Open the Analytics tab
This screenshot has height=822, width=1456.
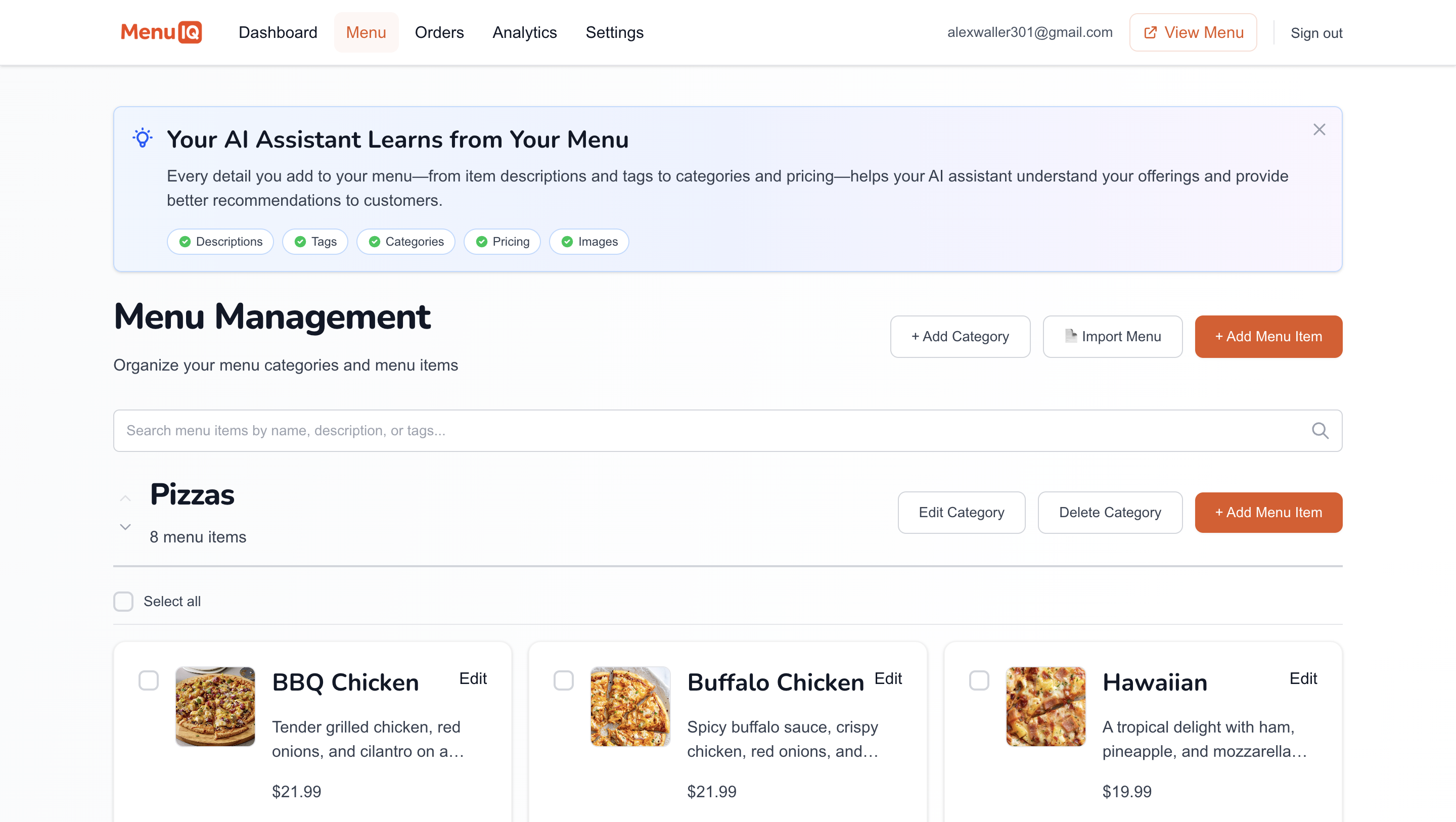(x=525, y=32)
